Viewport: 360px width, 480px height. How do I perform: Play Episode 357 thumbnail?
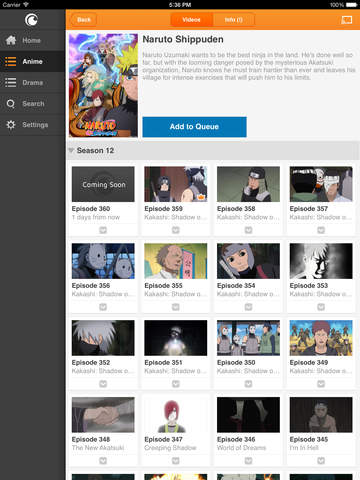[x=321, y=184]
